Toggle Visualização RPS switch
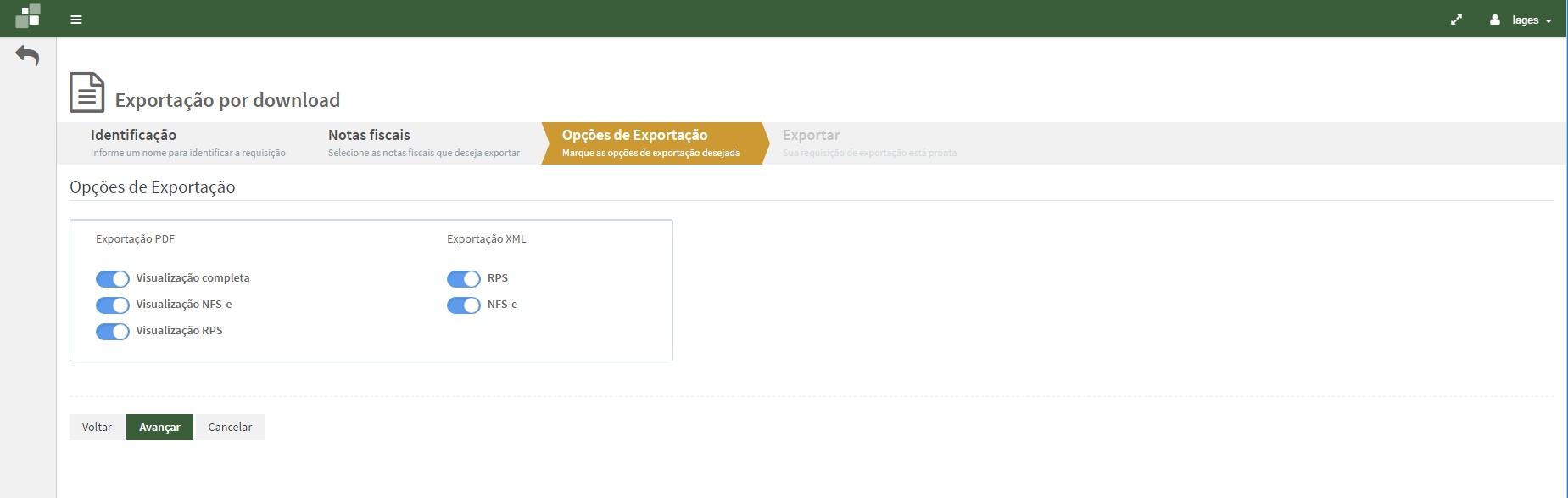 pos(112,332)
